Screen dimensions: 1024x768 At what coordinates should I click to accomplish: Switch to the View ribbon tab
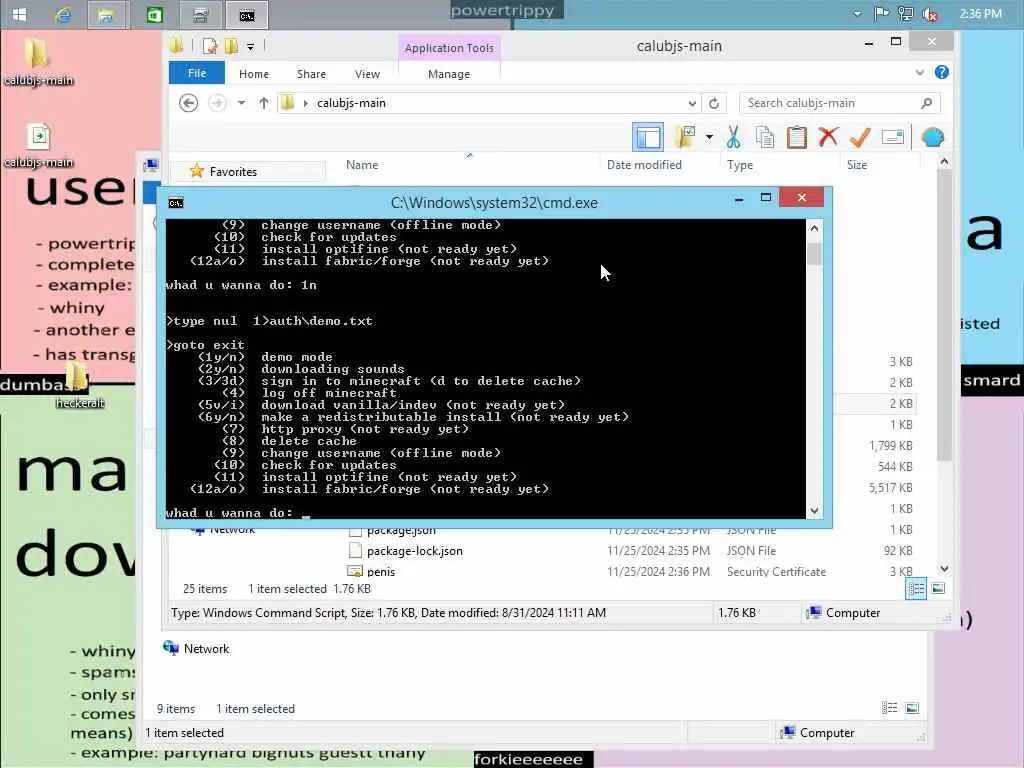[x=367, y=74]
